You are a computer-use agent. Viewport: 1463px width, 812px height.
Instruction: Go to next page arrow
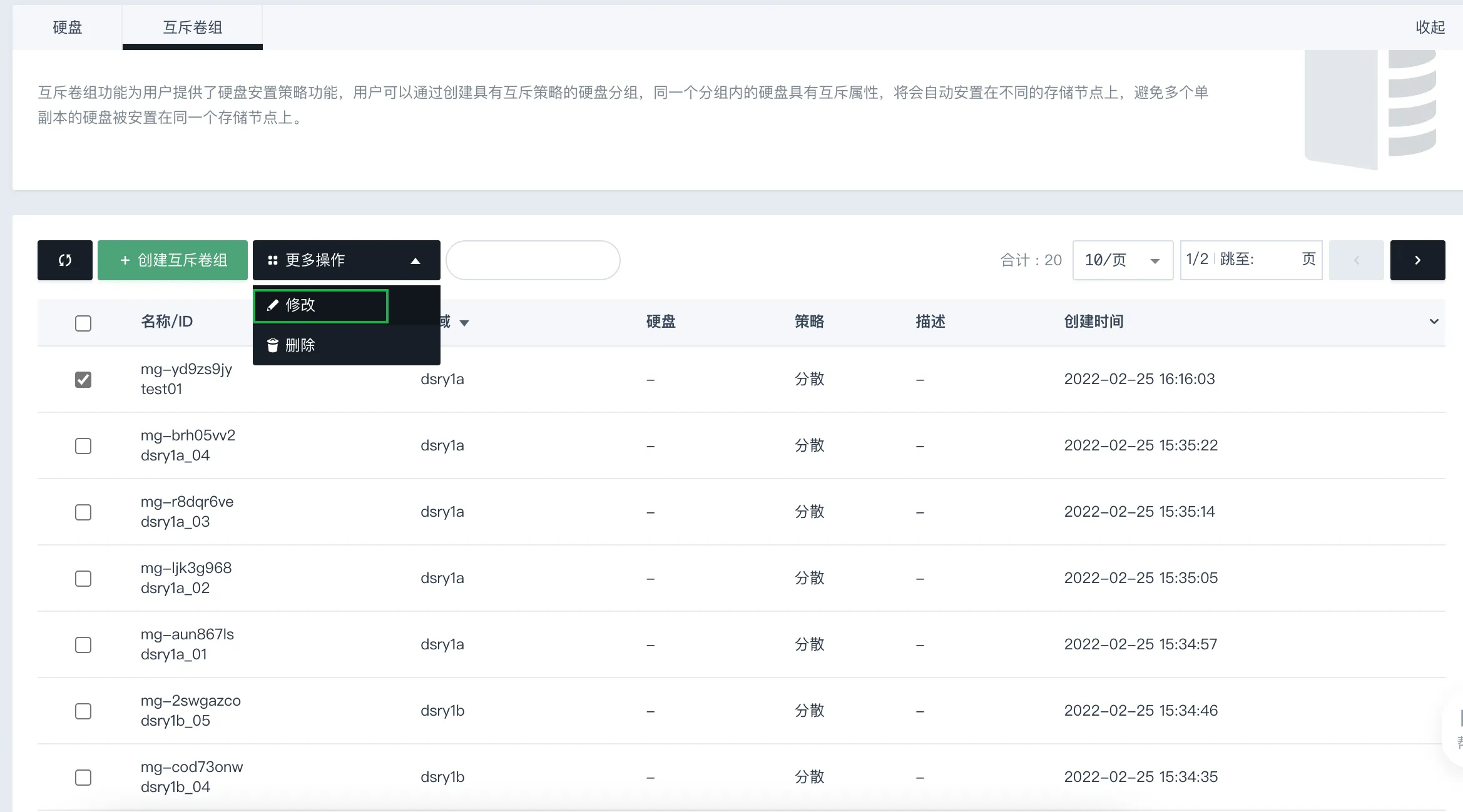pos(1418,260)
